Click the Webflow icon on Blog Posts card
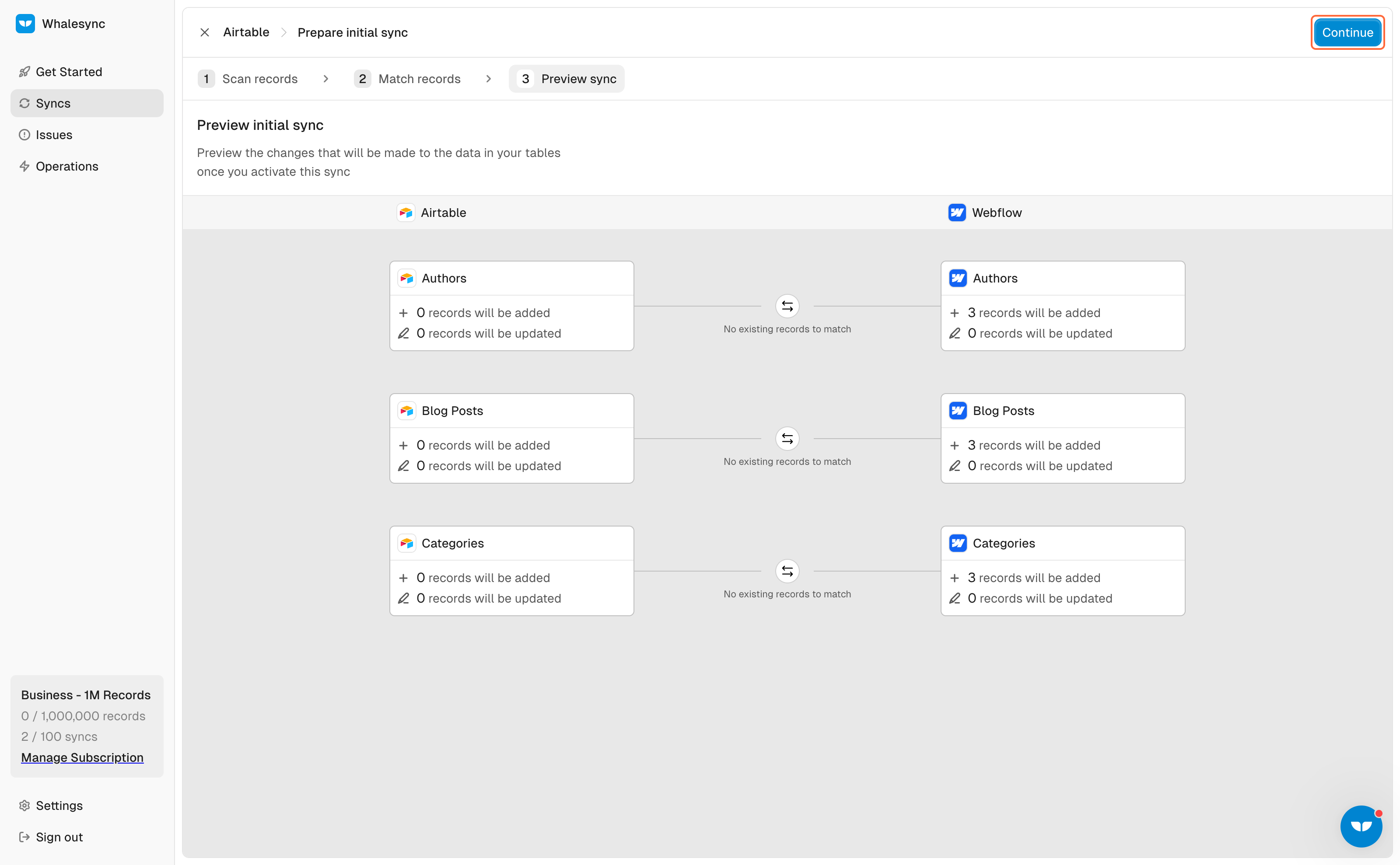1400x865 pixels. pyautogui.click(x=958, y=410)
